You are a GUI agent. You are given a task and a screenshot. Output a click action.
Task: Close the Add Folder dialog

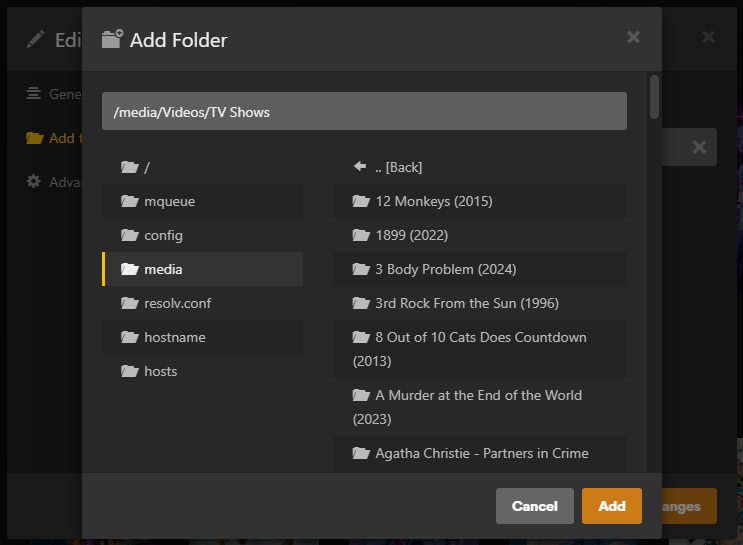click(633, 37)
